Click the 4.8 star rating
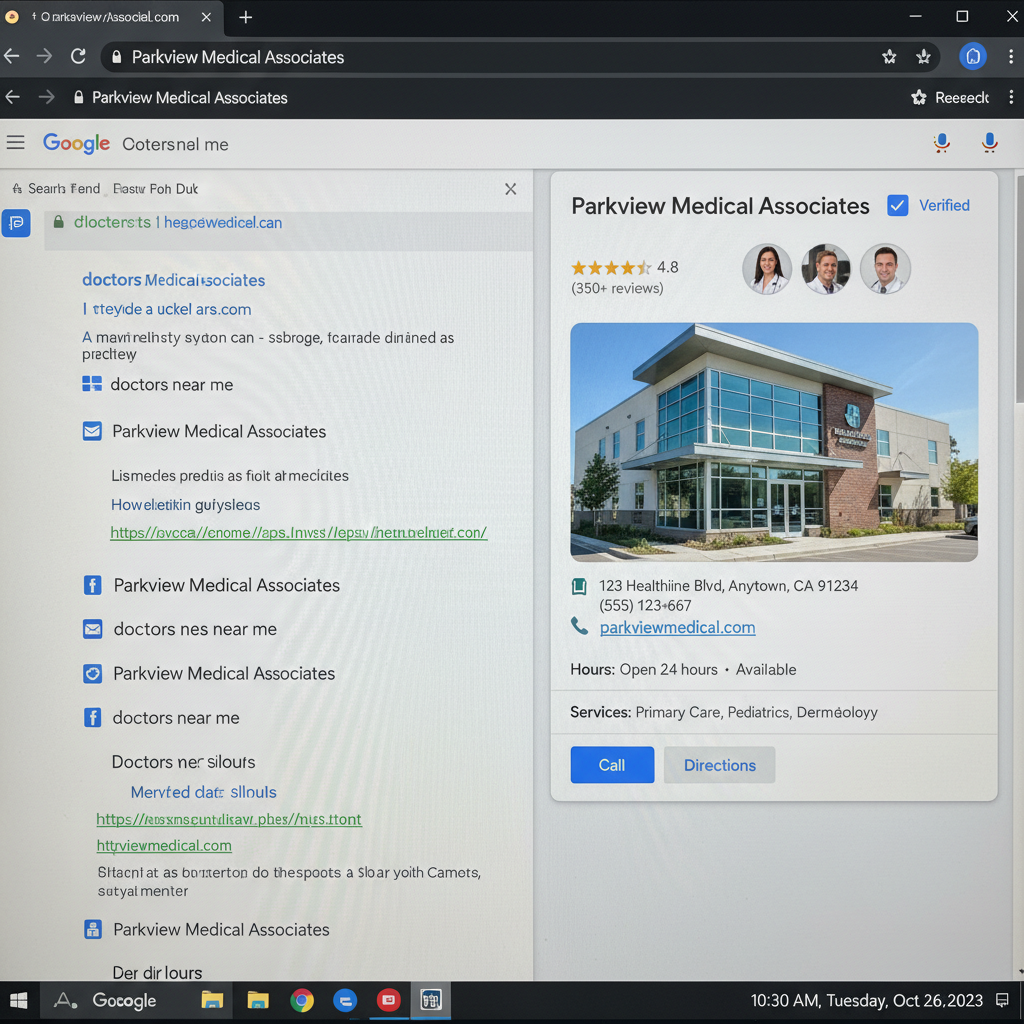This screenshot has height=1024, width=1024. [x=625, y=268]
